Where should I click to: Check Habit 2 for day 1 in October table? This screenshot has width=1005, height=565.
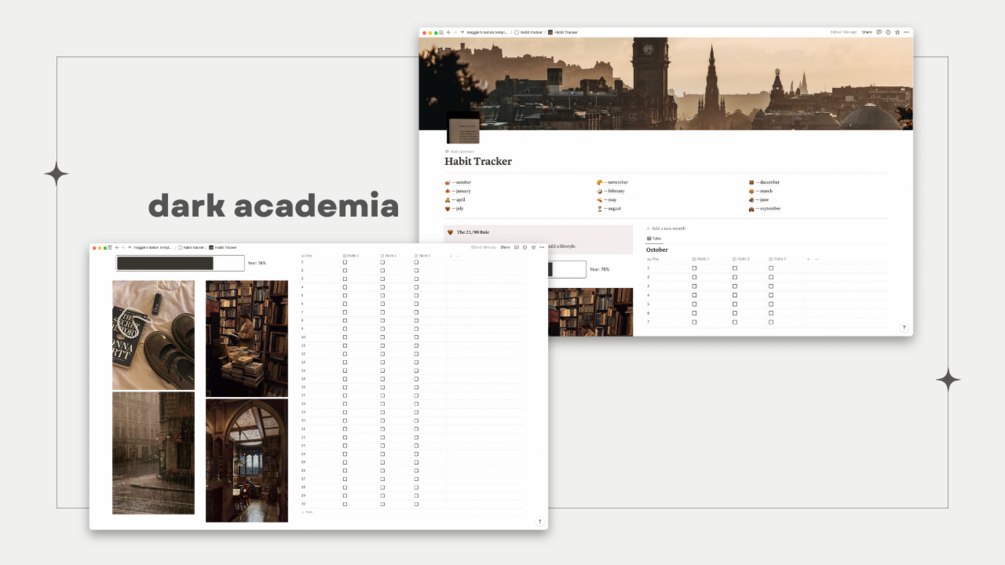pos(735,268)
